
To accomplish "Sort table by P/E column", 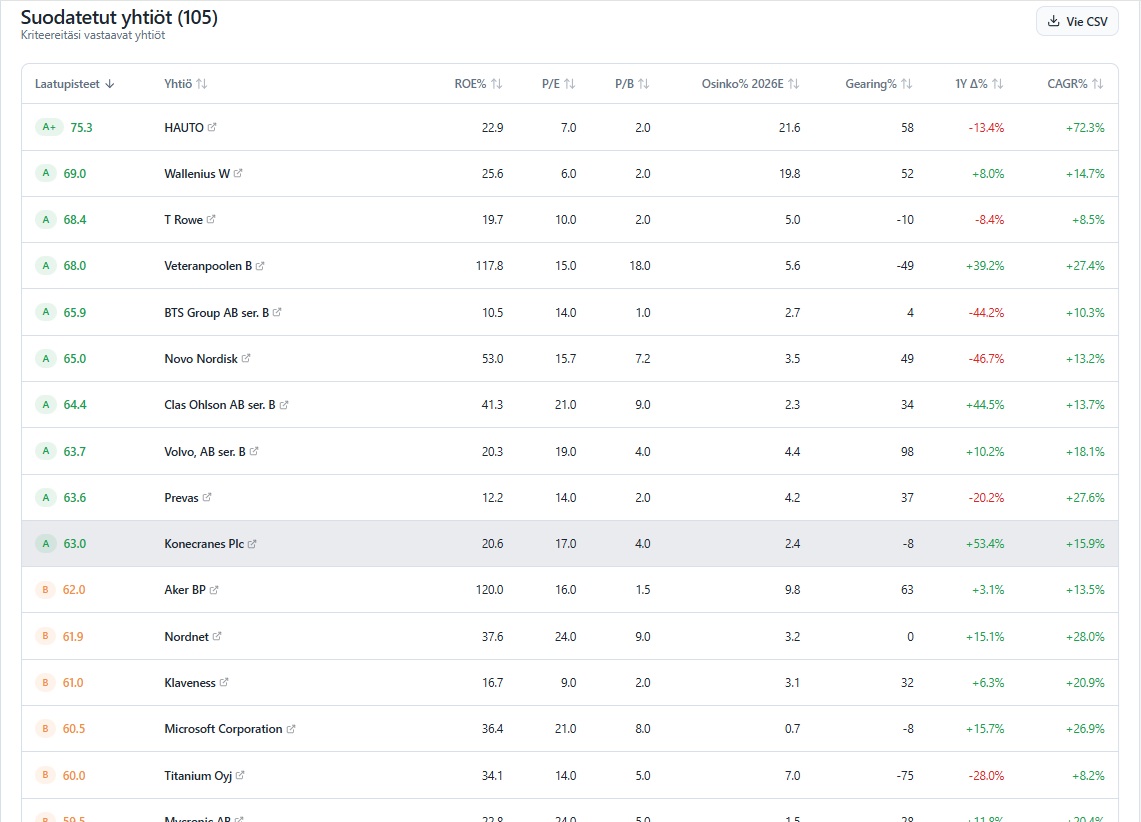I will click(558, 84).
